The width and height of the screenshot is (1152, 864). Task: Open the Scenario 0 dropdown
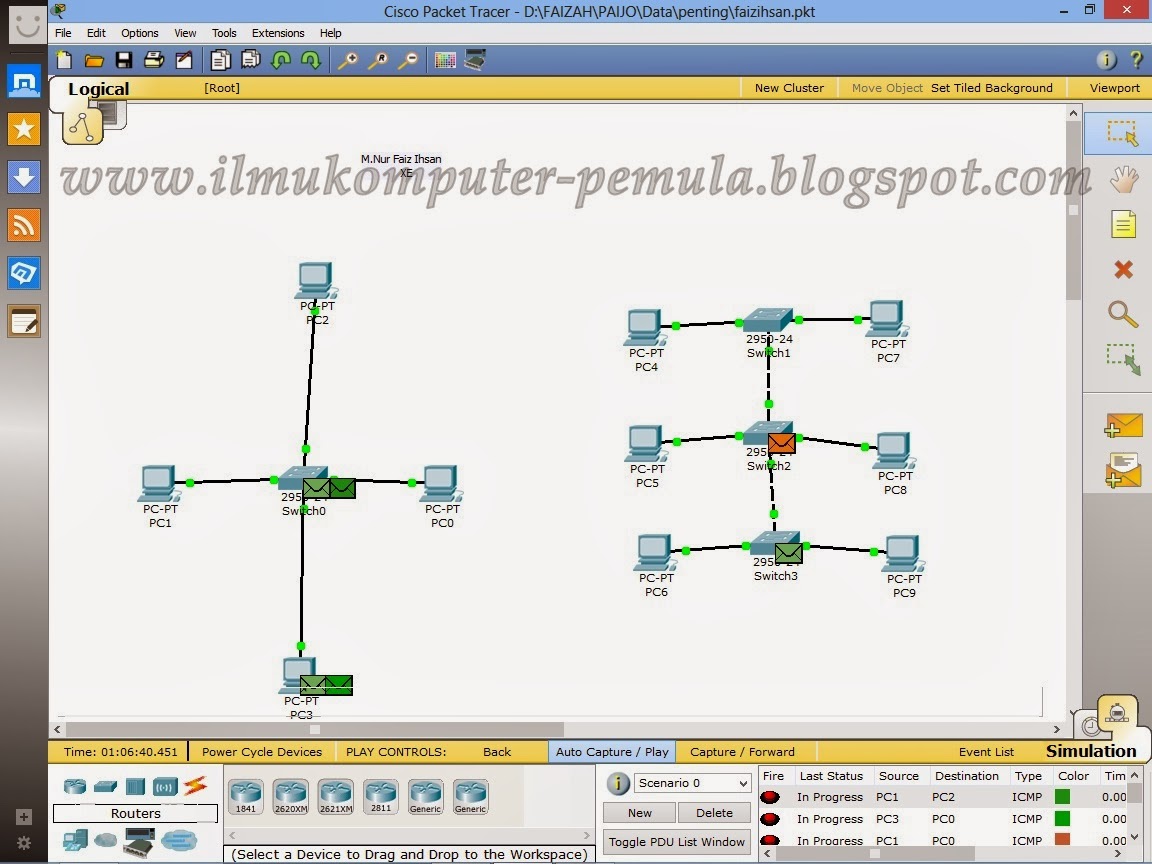click(692, 782)
